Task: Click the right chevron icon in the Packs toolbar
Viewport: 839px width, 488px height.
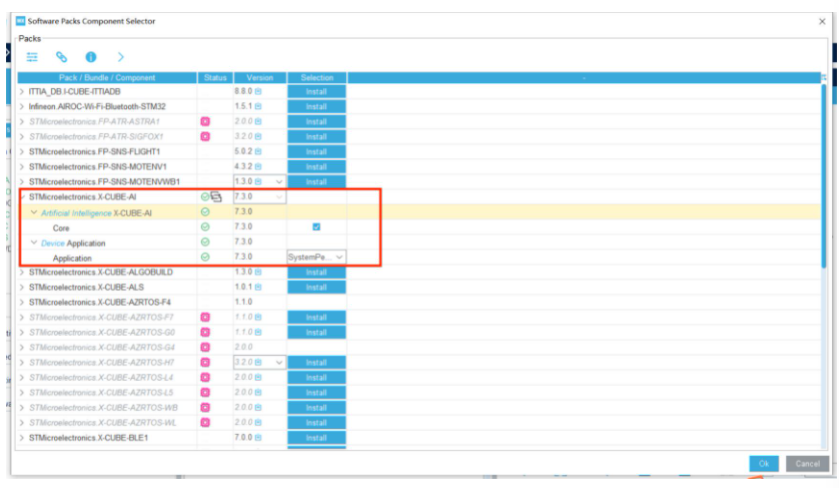Action: (120, 57)
